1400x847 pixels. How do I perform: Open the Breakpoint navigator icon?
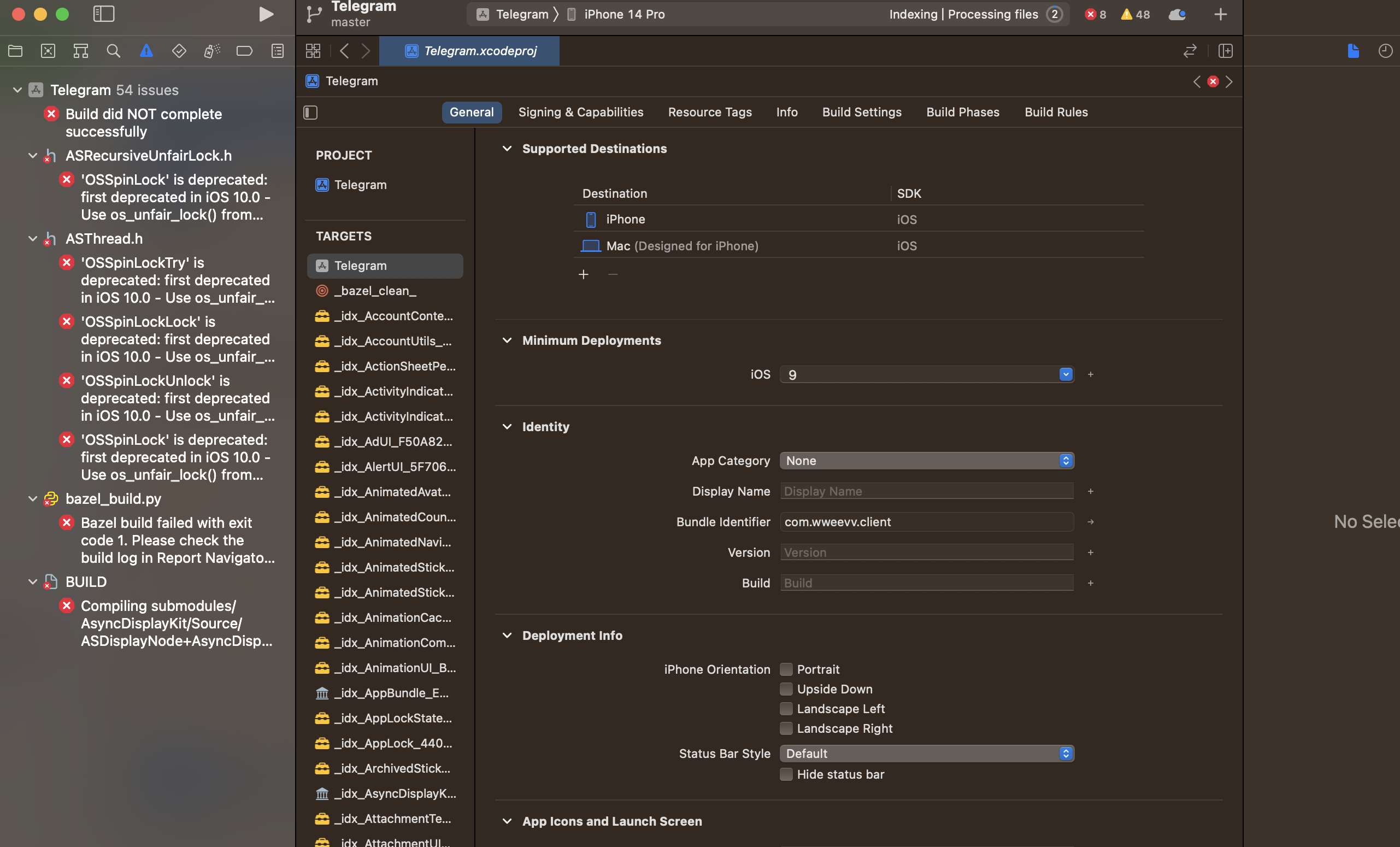pos(244,51)
